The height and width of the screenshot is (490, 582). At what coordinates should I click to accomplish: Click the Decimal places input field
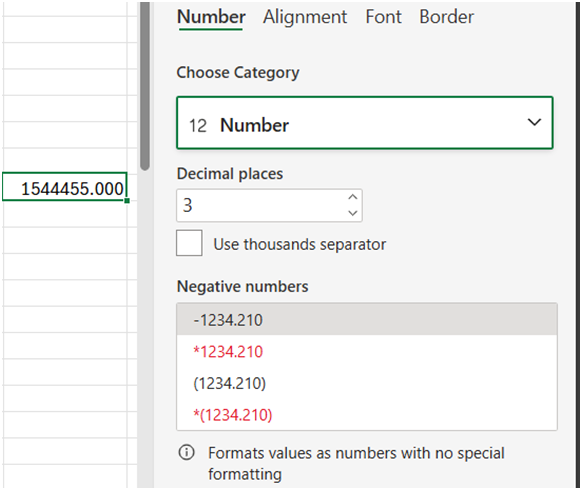click(x=262, y=205)
